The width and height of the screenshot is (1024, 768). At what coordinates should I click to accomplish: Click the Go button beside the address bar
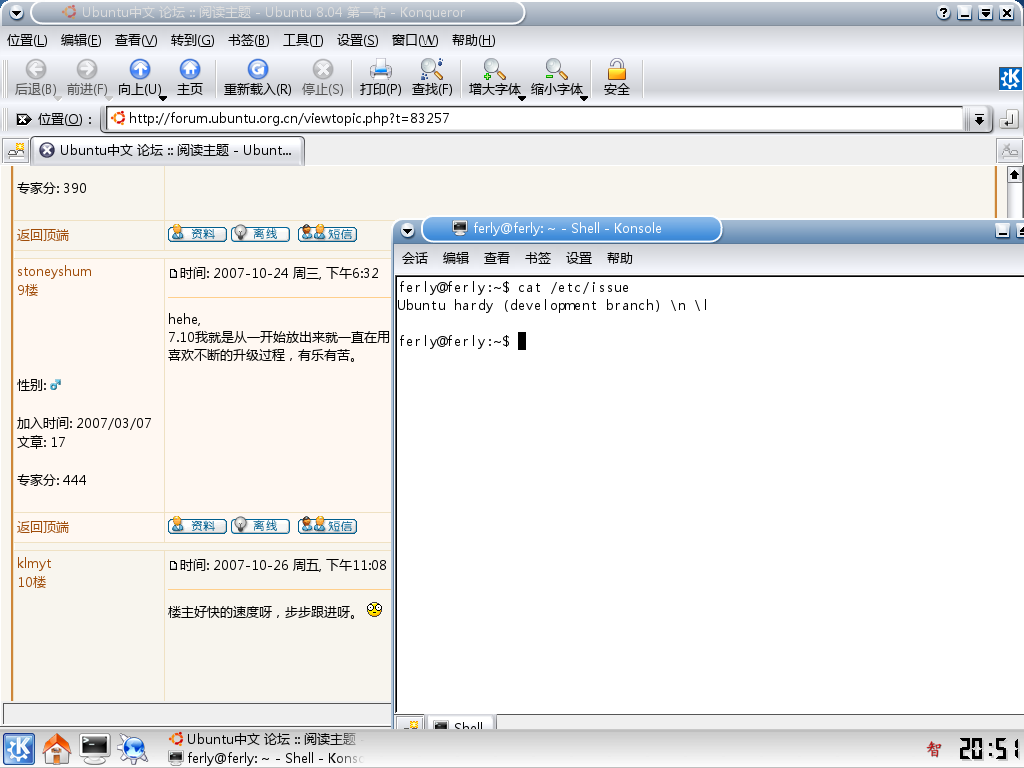pos(1008,119)
